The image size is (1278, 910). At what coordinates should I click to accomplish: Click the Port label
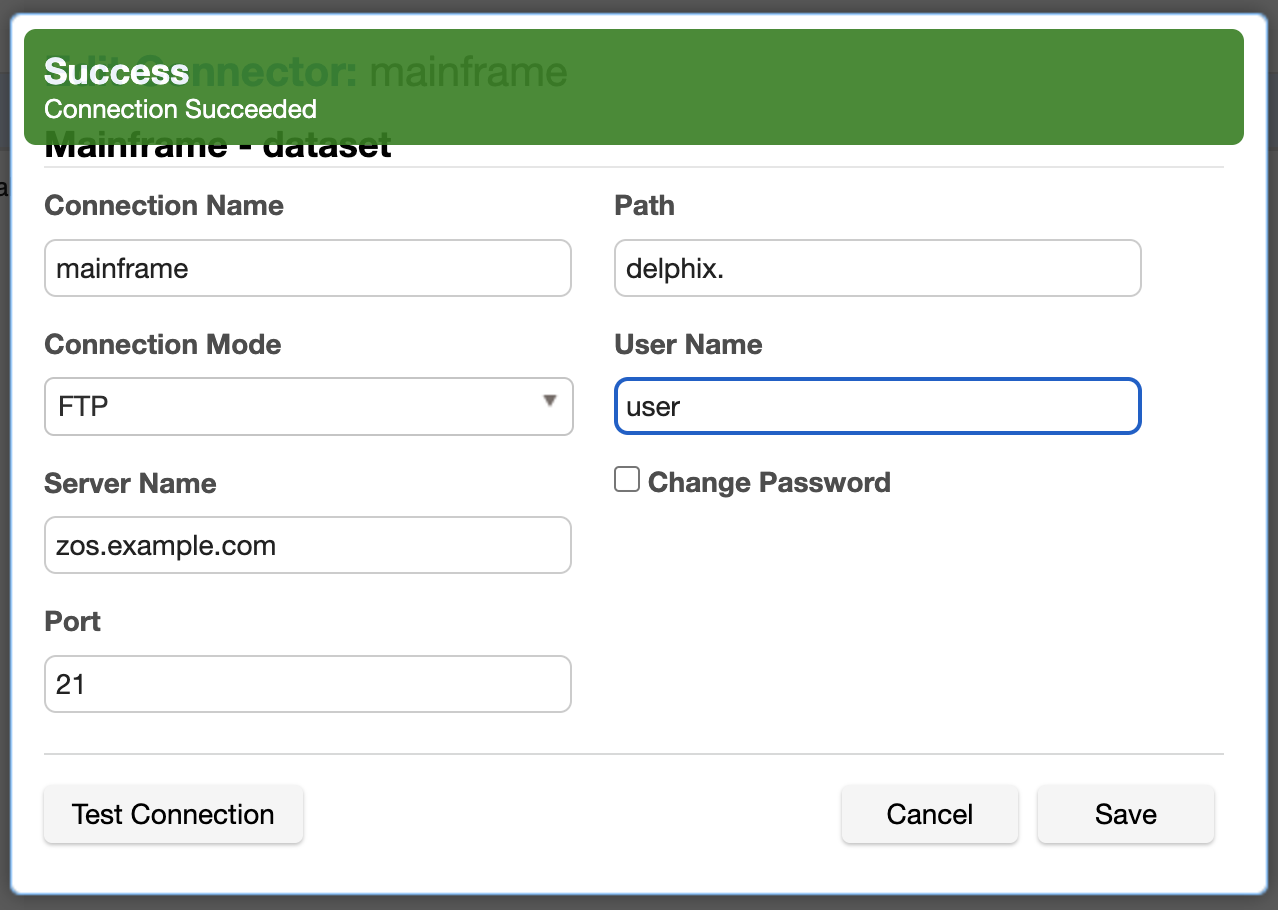(73, 622)
